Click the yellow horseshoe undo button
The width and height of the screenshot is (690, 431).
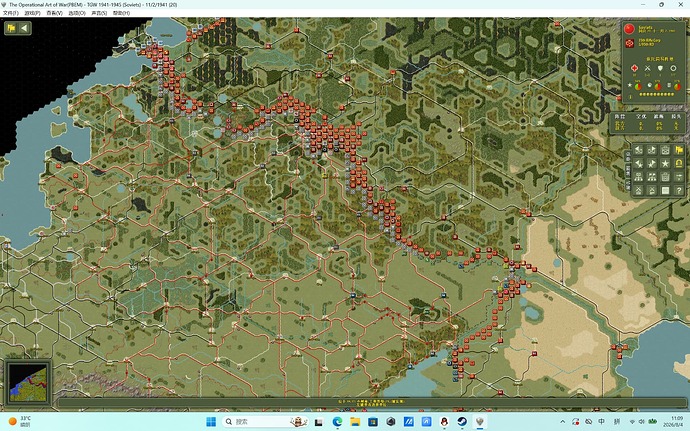679,164
